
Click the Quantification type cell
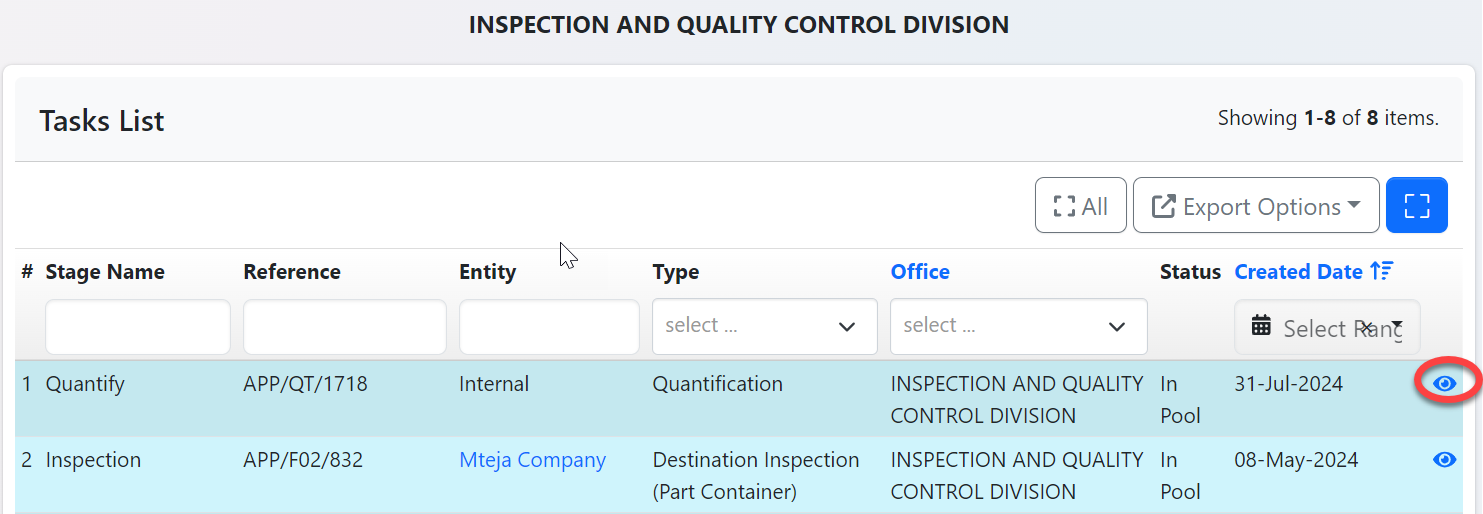(x=717, y=384)
